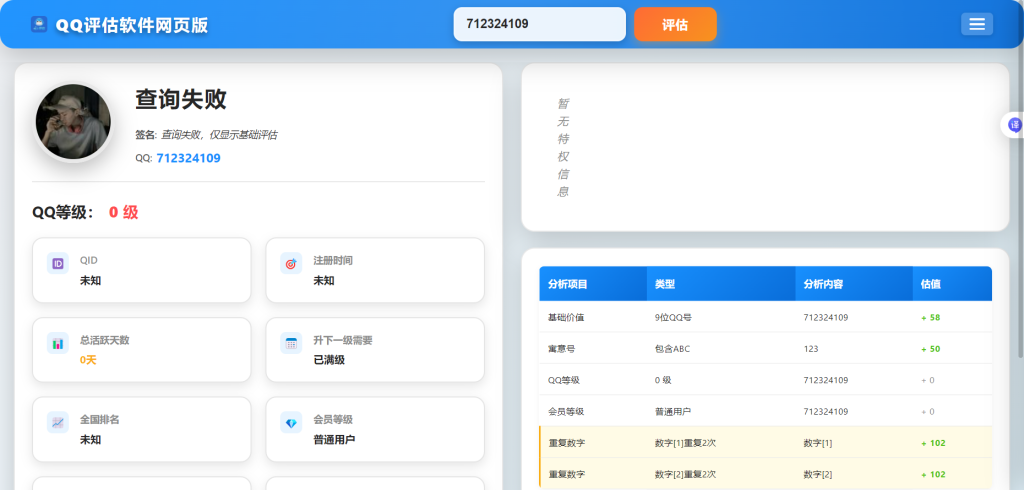Click the page vertical scrollbar
1024x490 pixels.
1021,203
